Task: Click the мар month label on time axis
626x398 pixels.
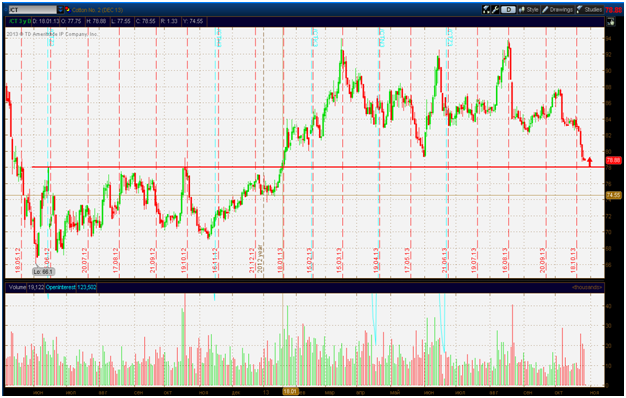Action: tap(330, 393)
